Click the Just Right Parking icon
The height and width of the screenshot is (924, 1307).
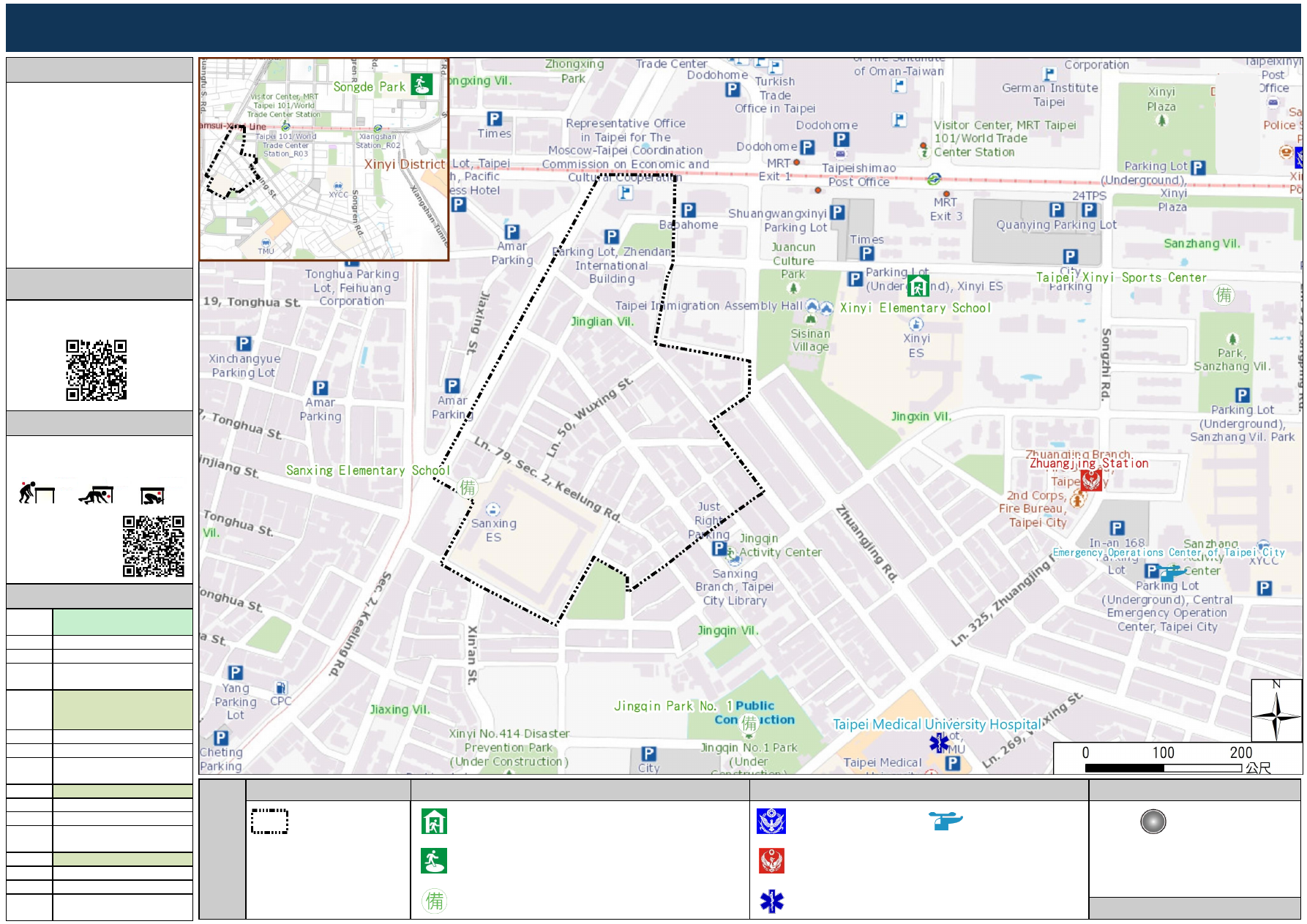(x=719, y=548)
